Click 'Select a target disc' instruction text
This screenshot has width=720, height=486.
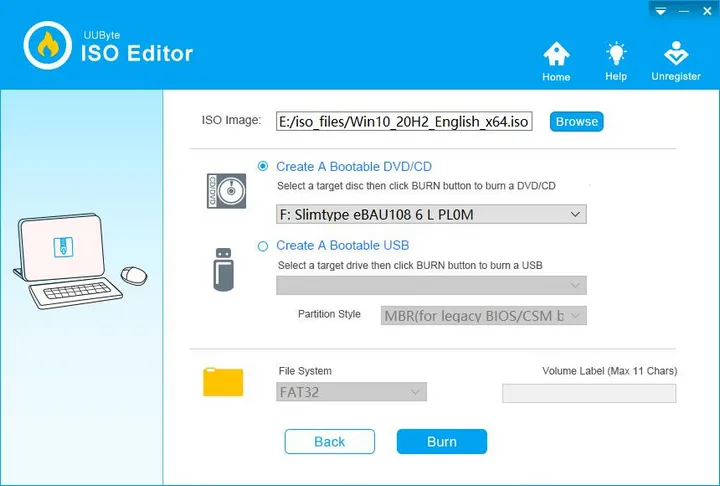coord(416,186)
